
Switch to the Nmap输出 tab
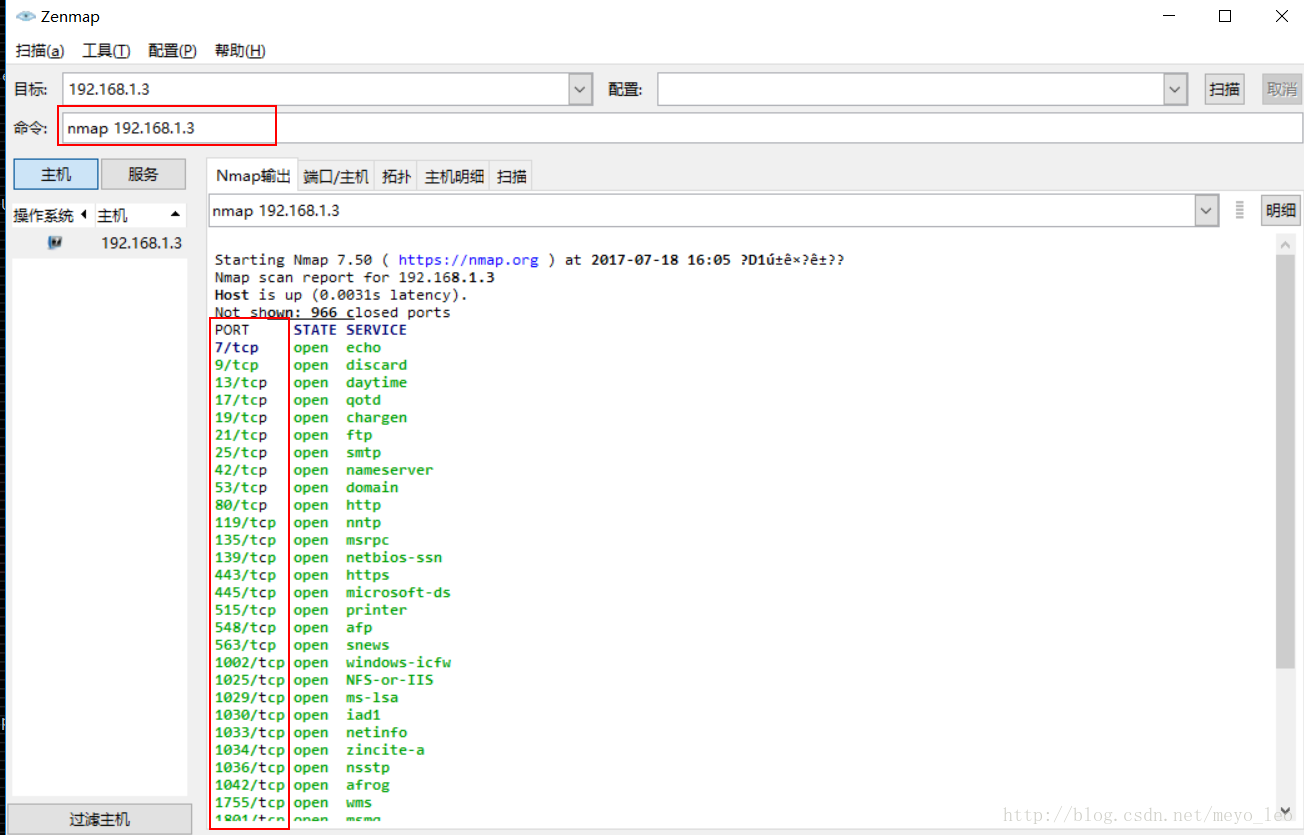point(253,176)
